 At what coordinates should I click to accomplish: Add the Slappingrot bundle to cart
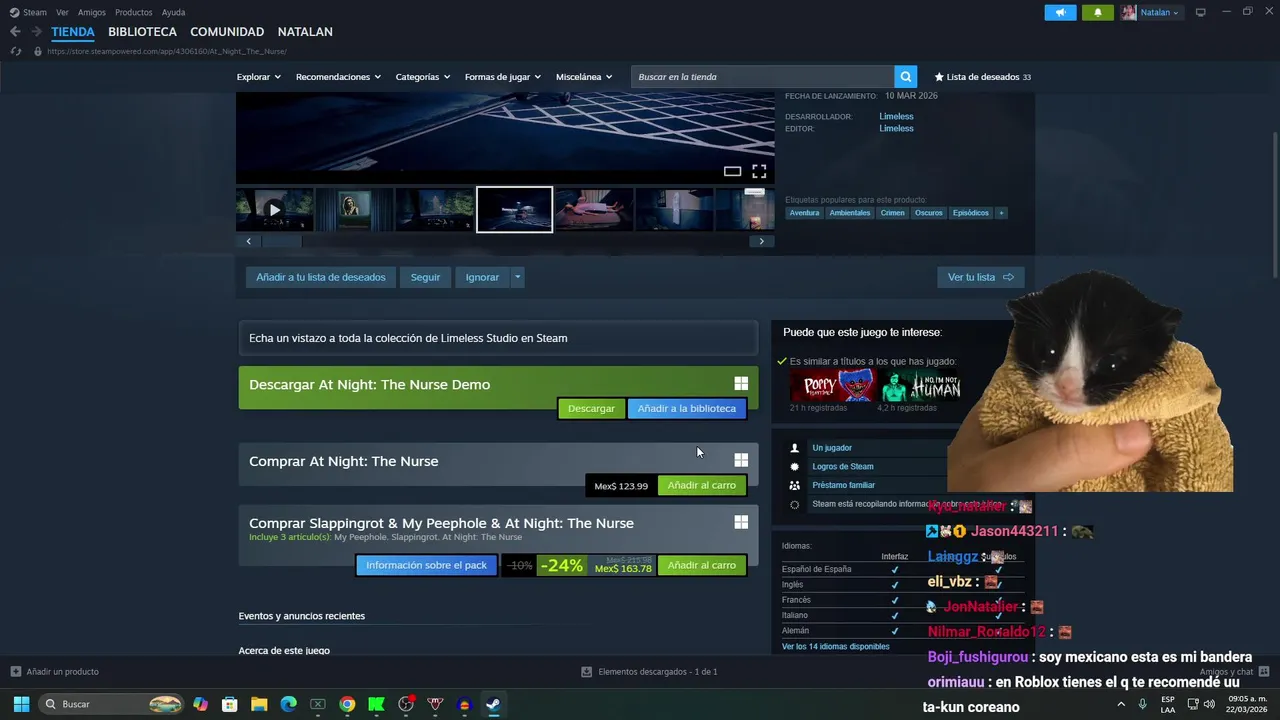(x=702, y=565)
